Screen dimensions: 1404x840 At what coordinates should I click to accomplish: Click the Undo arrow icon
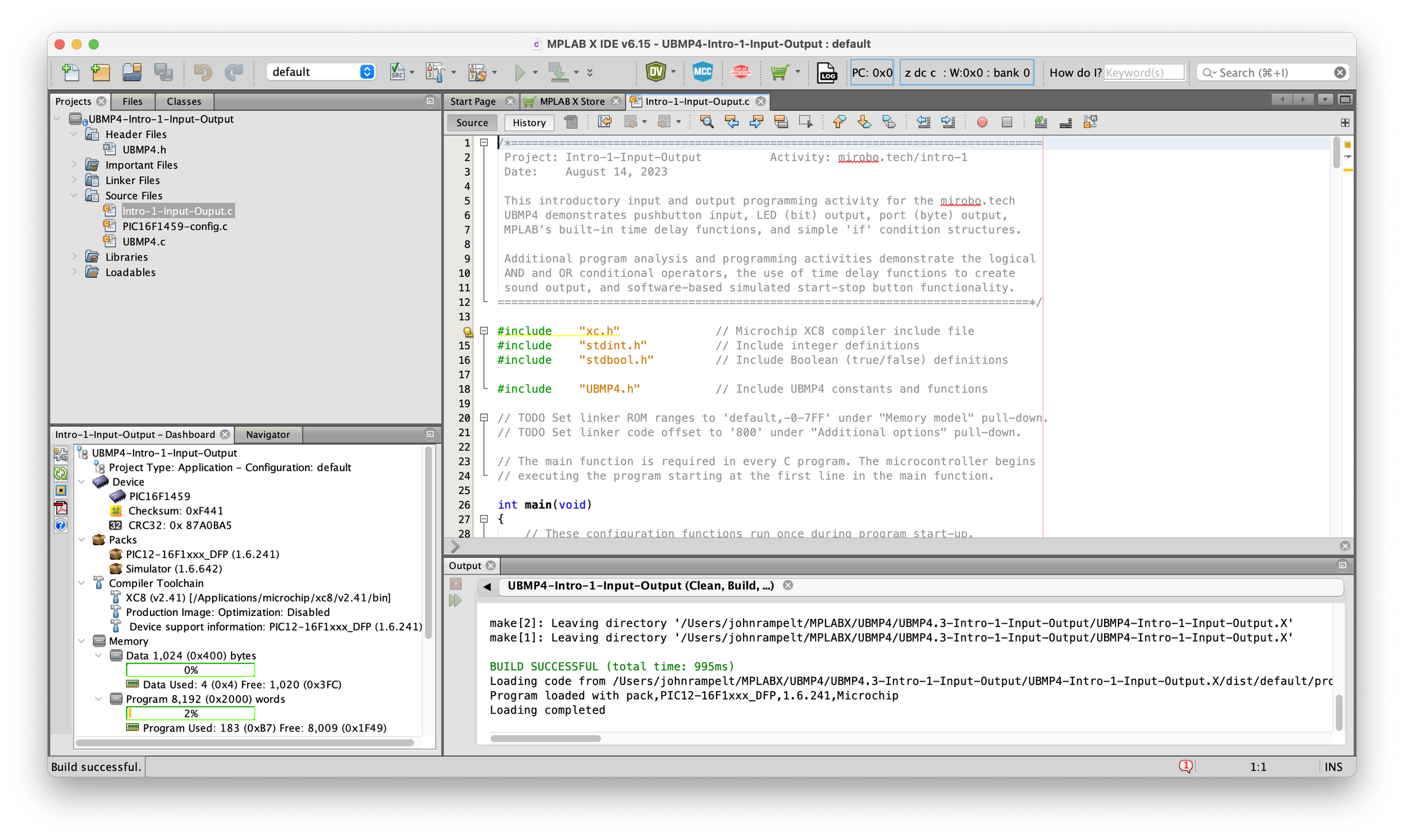tap(202, 72)
